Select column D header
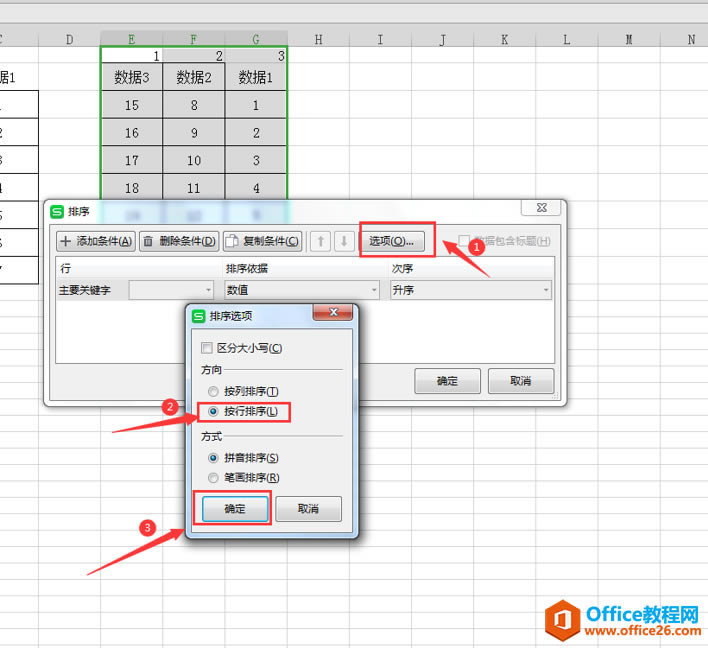 pyautogui.click(x=70, y=39)
